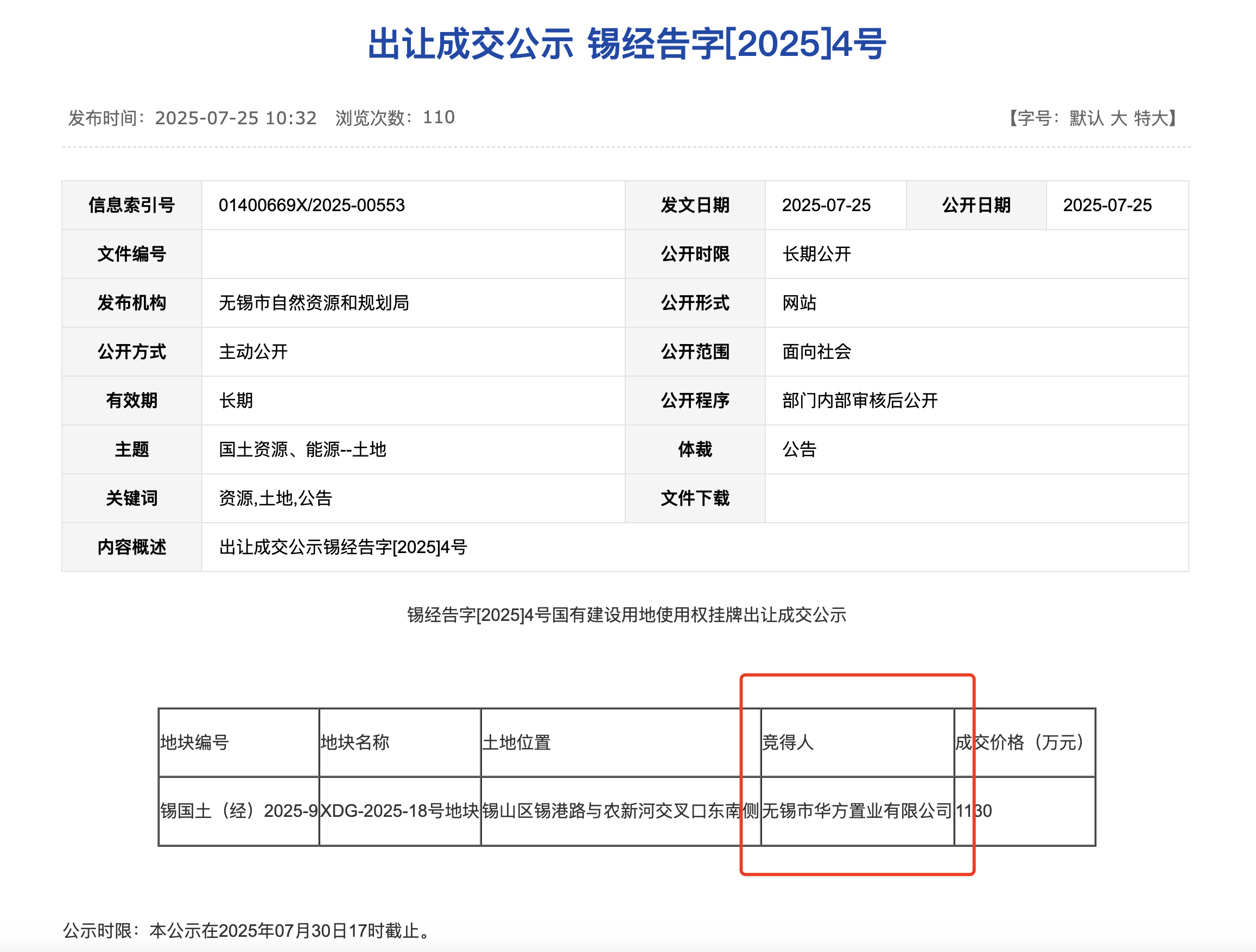Set font size to 大
Viewport: 1256px width, 952px height.
(x=1118, y=118)
